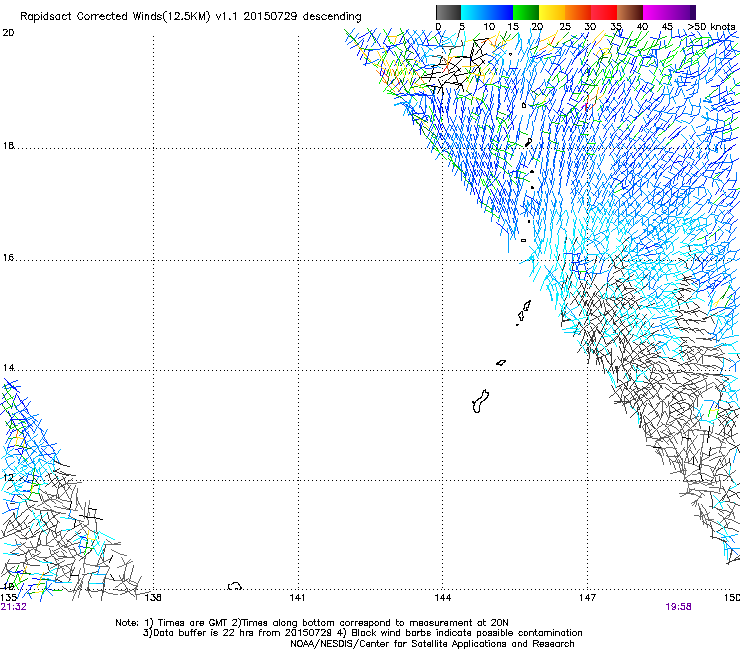Image resolution: width=740 pixels, height=650 pixels.
Task: Click the '40' legend scale label
Action: [x=642, y=26]
